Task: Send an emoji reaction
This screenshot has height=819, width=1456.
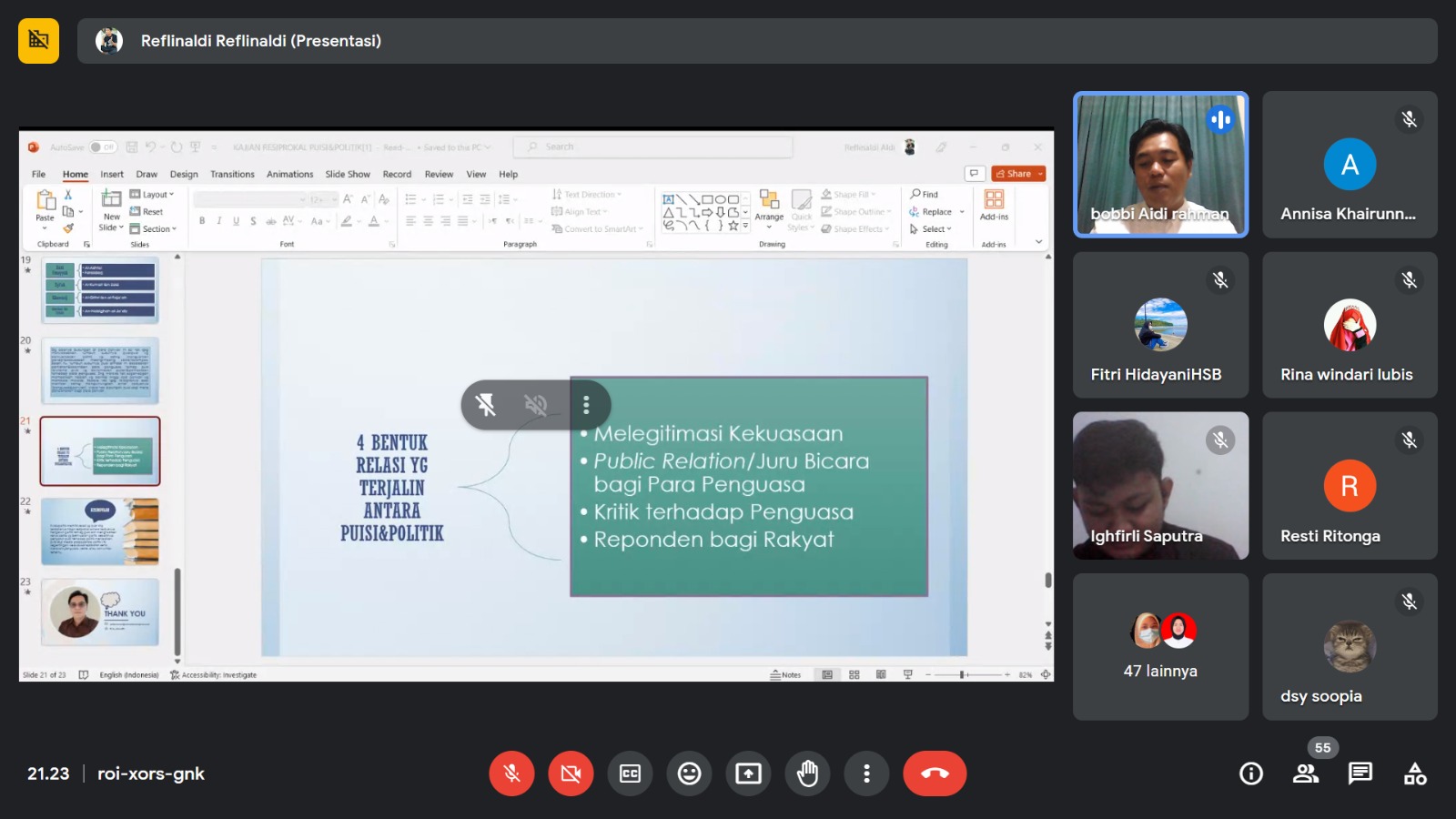Action: tap(689, 773)
